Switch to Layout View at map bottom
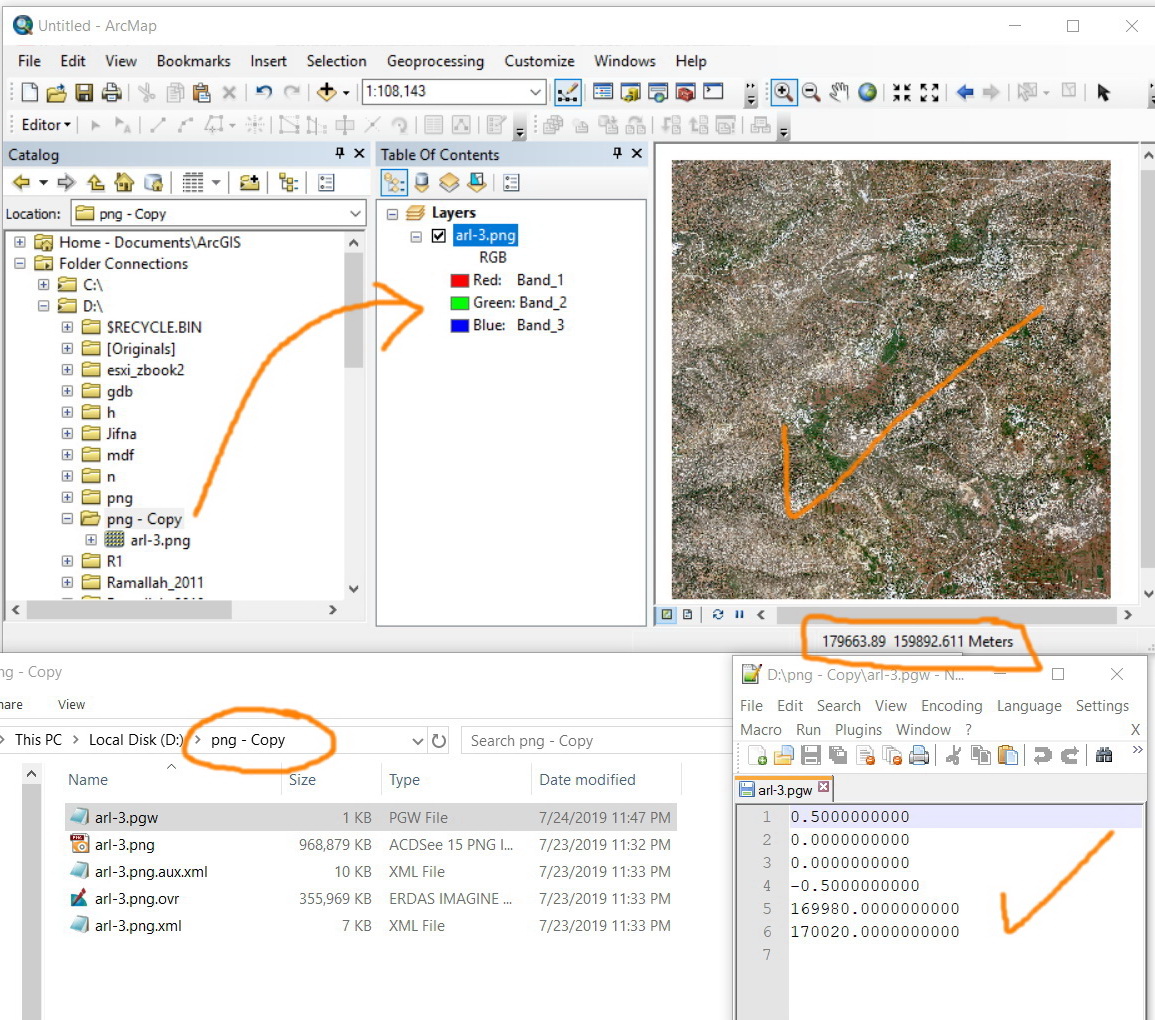The height and width of the screenshot is (1020, 1155). coord(688,615)
